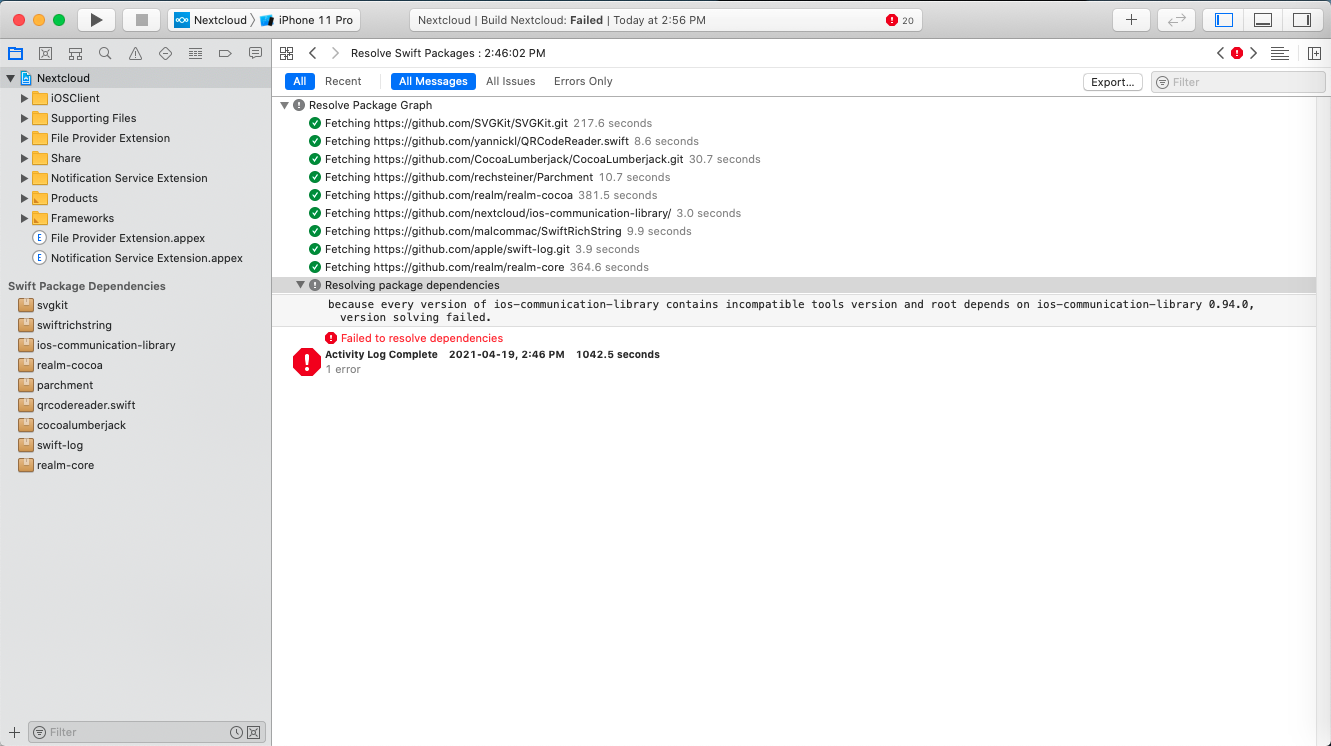
Task: Expand the Share folder
Action: (25, 158)
